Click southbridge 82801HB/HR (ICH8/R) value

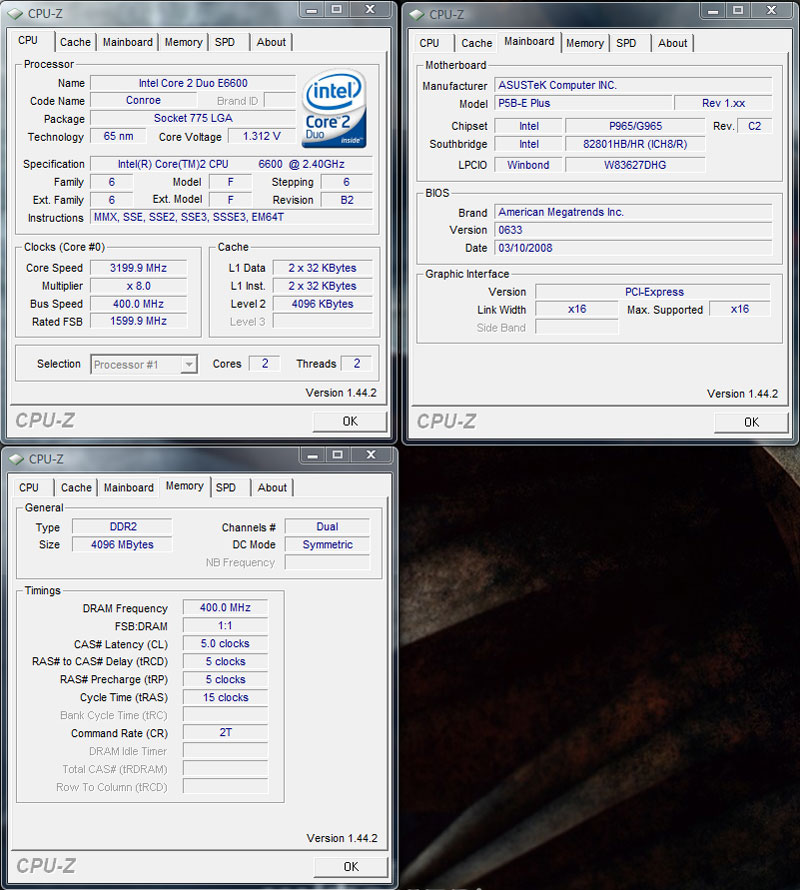point(635,144)
